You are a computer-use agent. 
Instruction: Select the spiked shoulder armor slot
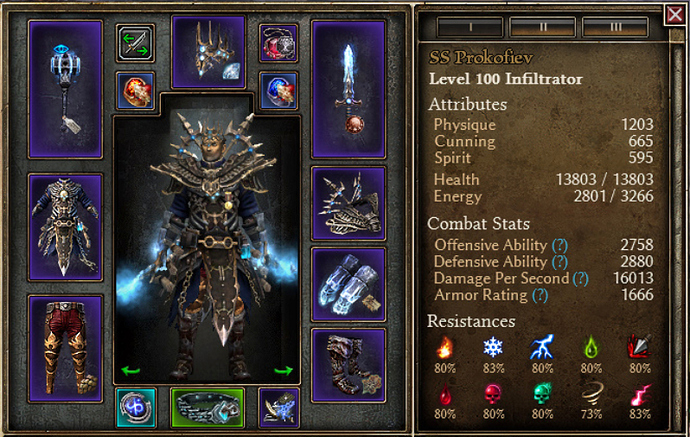(x=348, y=203)
